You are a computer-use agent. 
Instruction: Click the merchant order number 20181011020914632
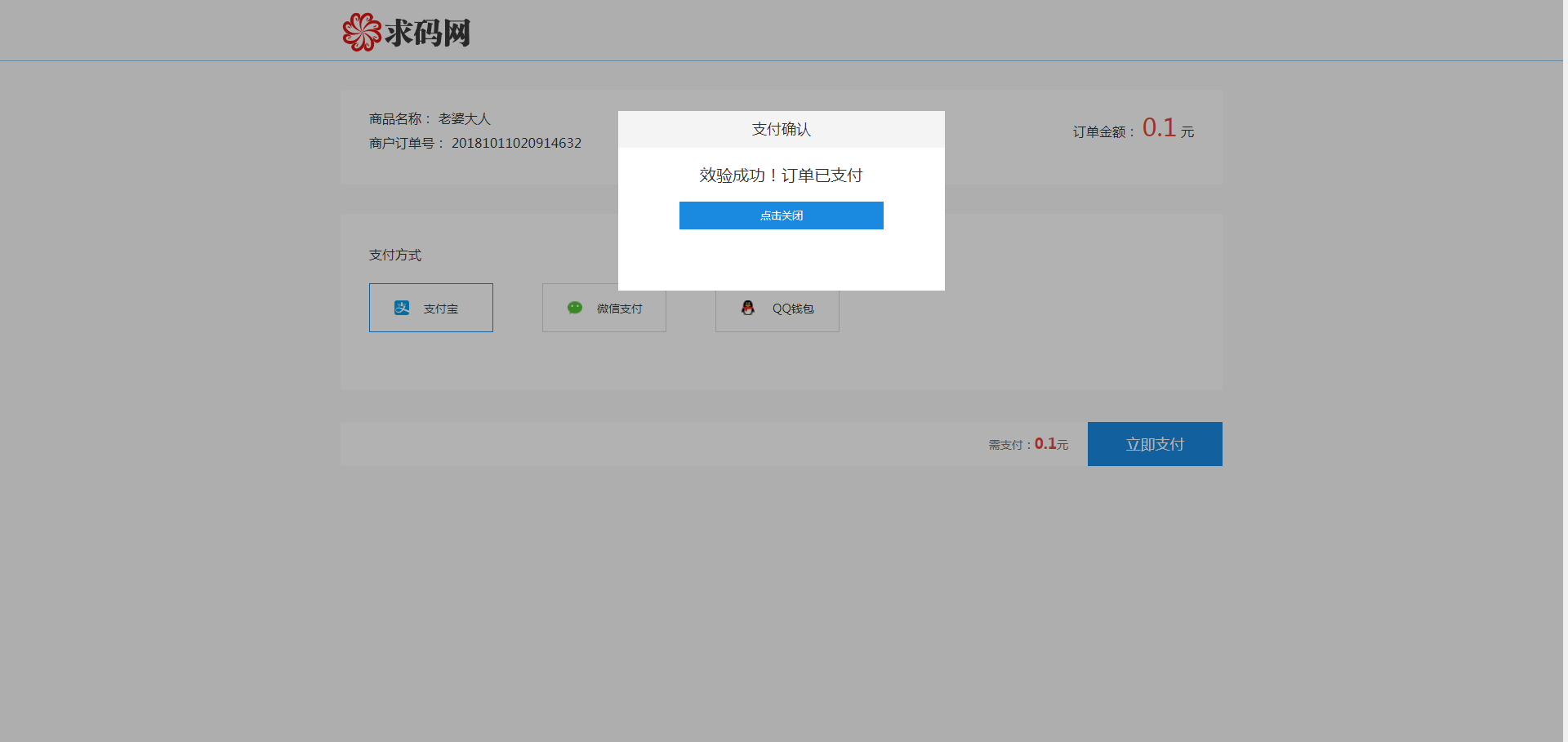click(516, 144)
